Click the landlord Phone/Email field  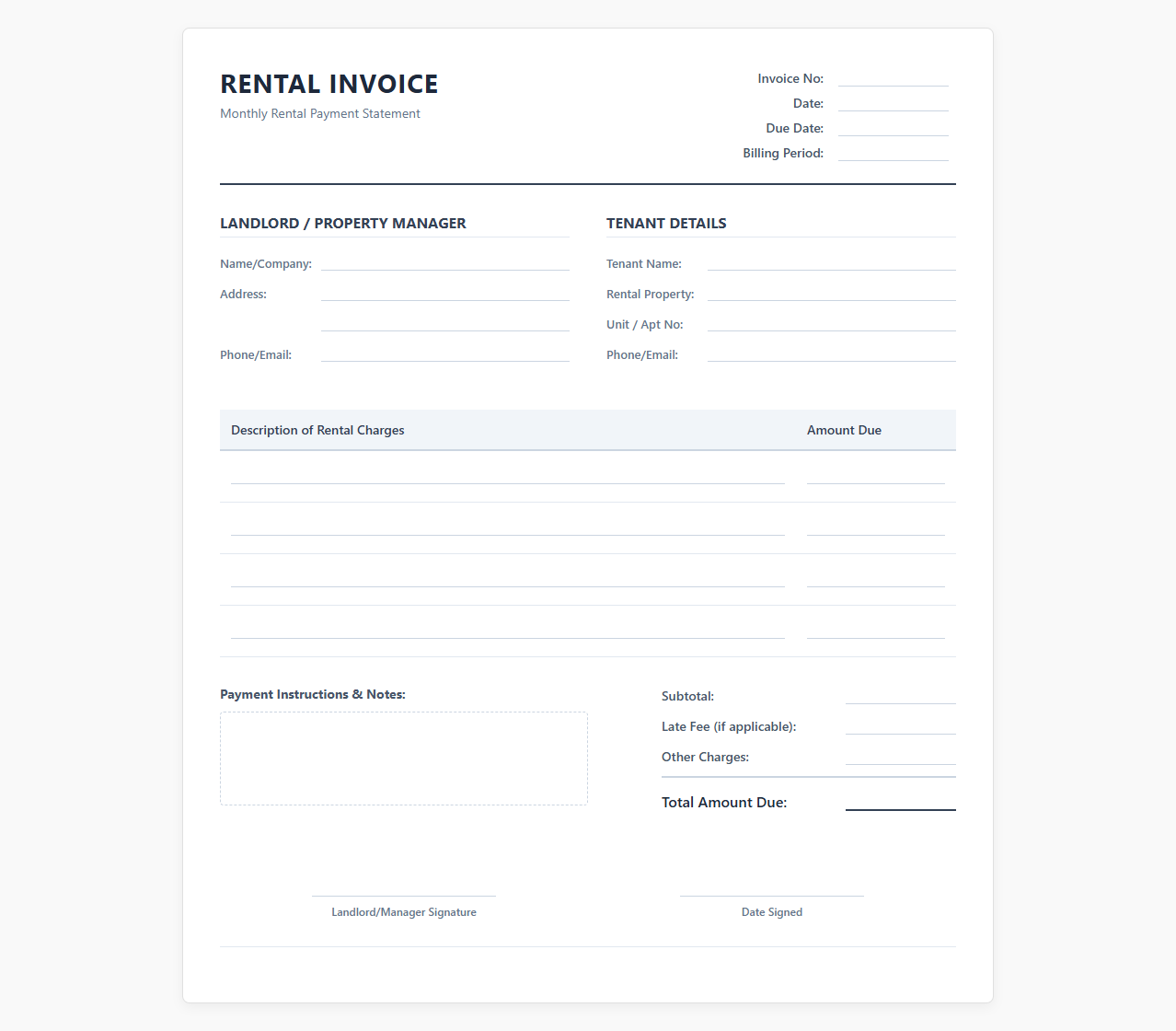[x=445, y=353]
